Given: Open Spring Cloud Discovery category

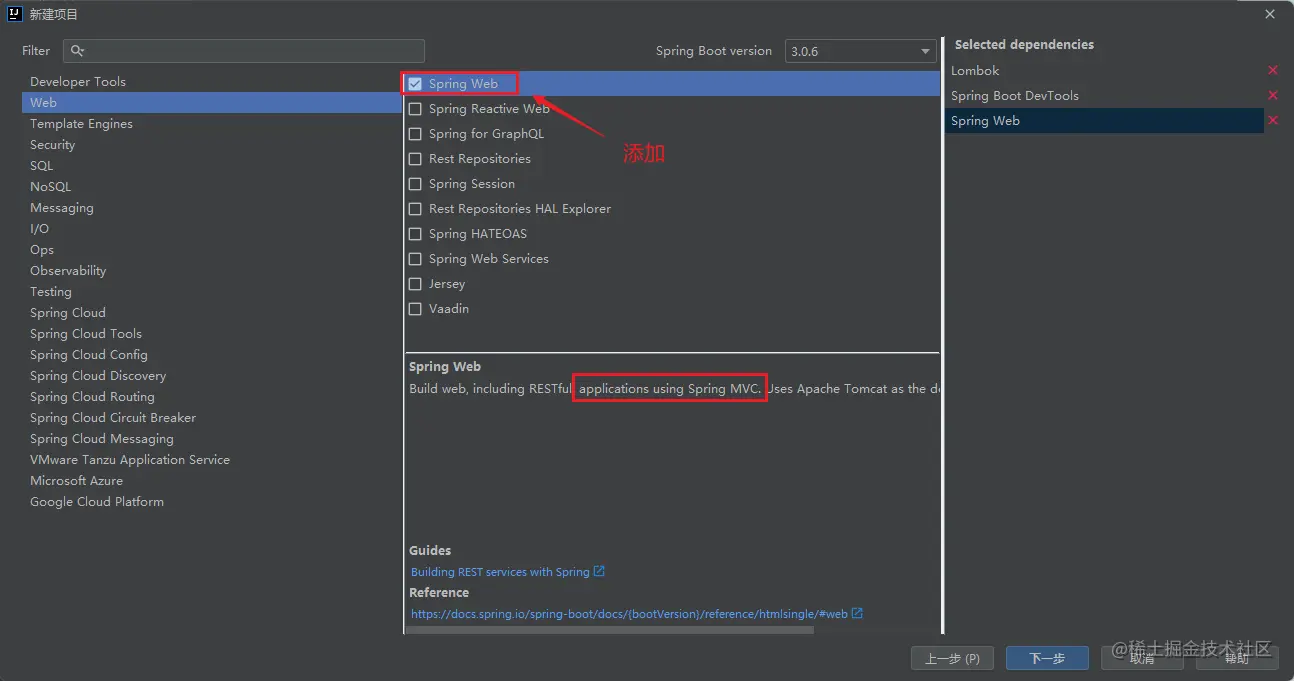Looking at the screenshot, I should pyautogui.click(x=211, y=376).
